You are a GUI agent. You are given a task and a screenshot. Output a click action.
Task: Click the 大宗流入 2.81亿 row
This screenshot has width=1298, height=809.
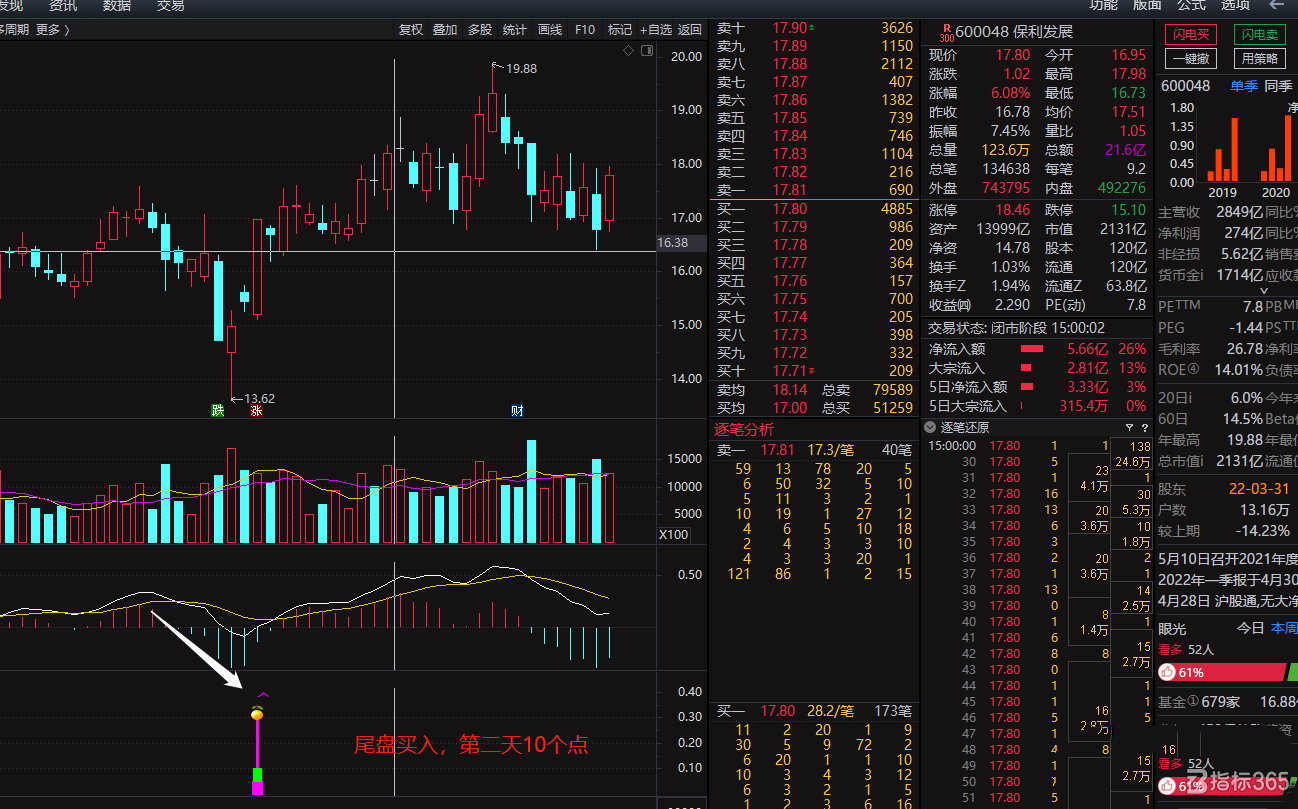pyautogui.click(x=1037, y=368)
